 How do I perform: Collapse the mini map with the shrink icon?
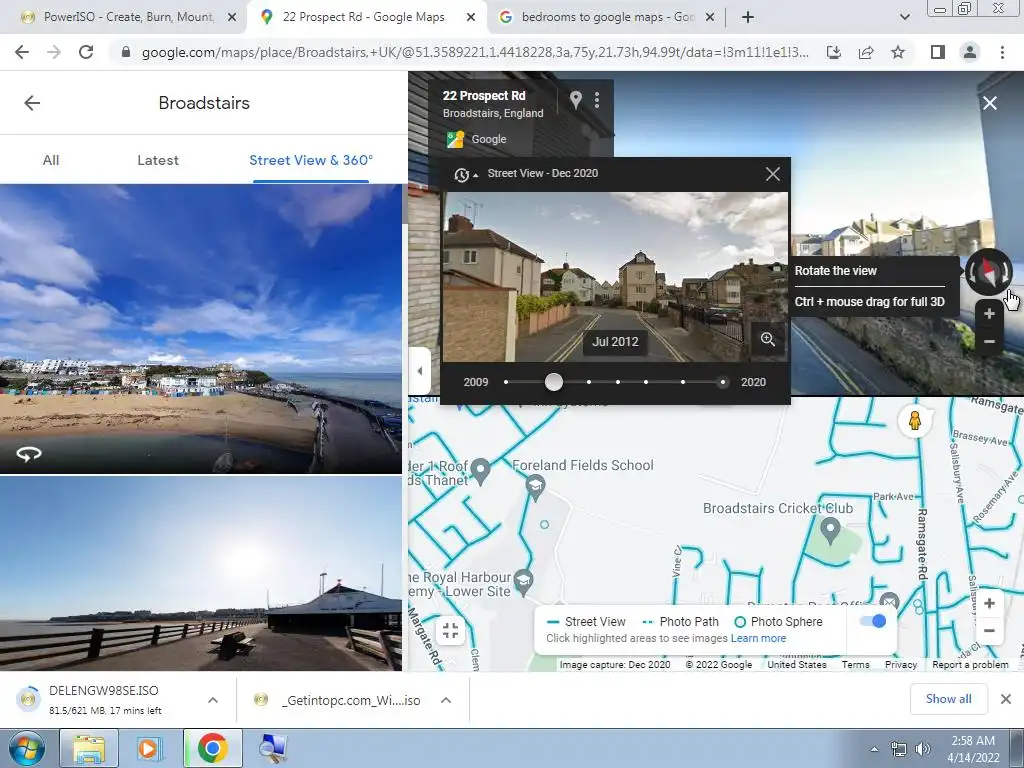451,630
